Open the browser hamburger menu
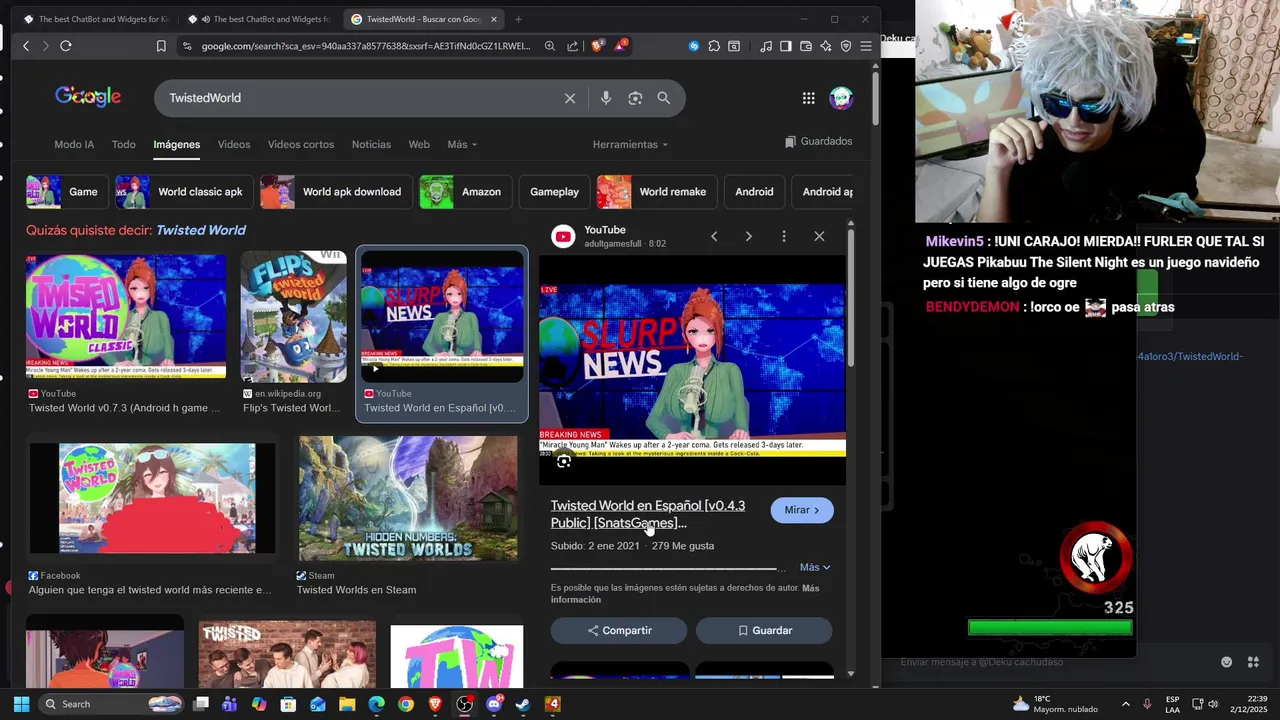 coord(866,46)
